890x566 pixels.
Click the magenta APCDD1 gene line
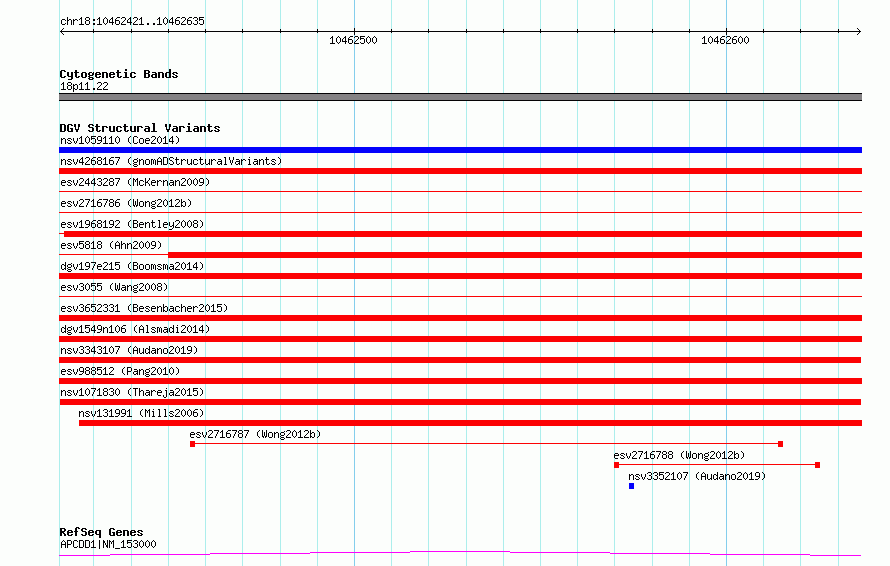click(460, 554)
